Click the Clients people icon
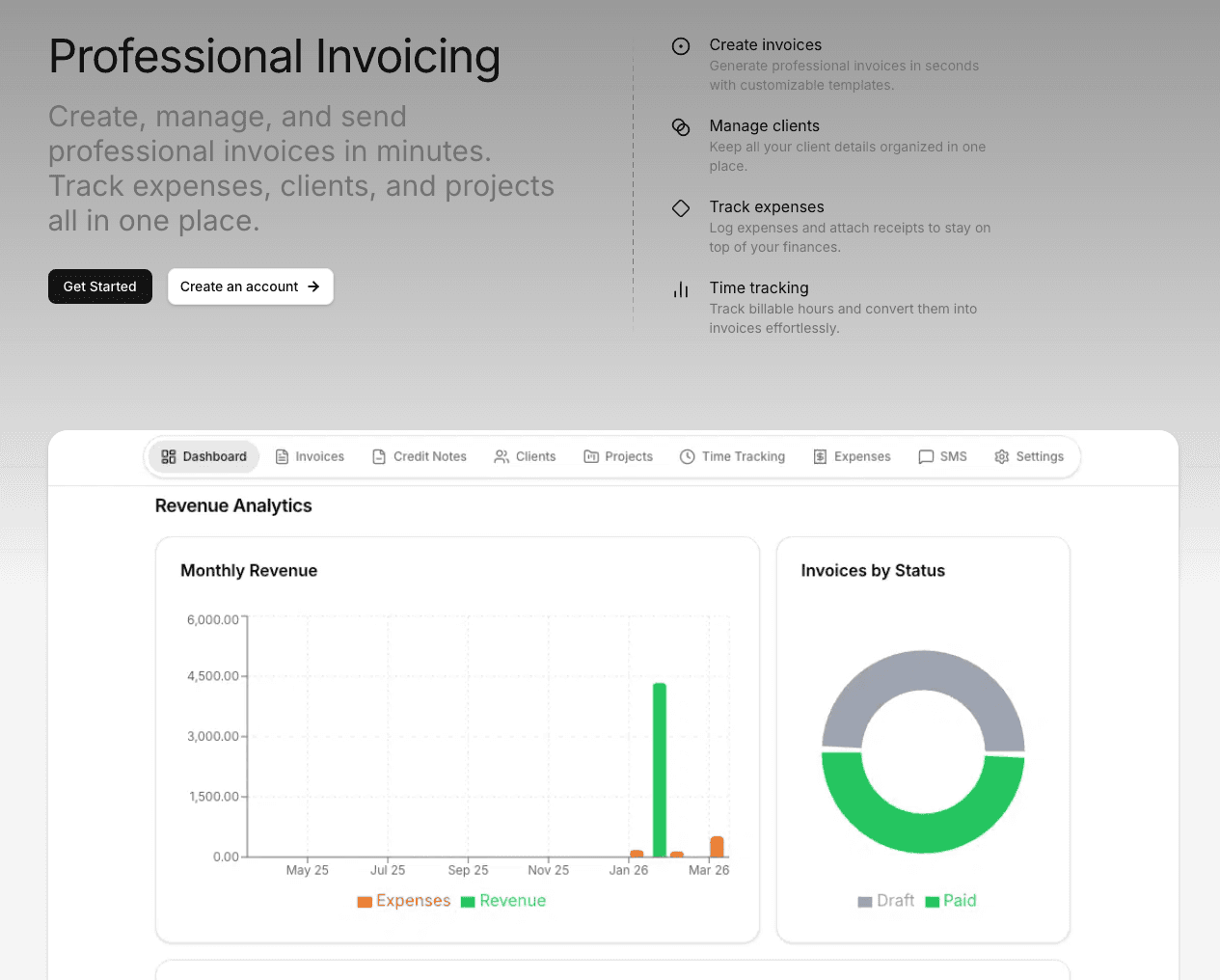 click(x=502, y=456)
